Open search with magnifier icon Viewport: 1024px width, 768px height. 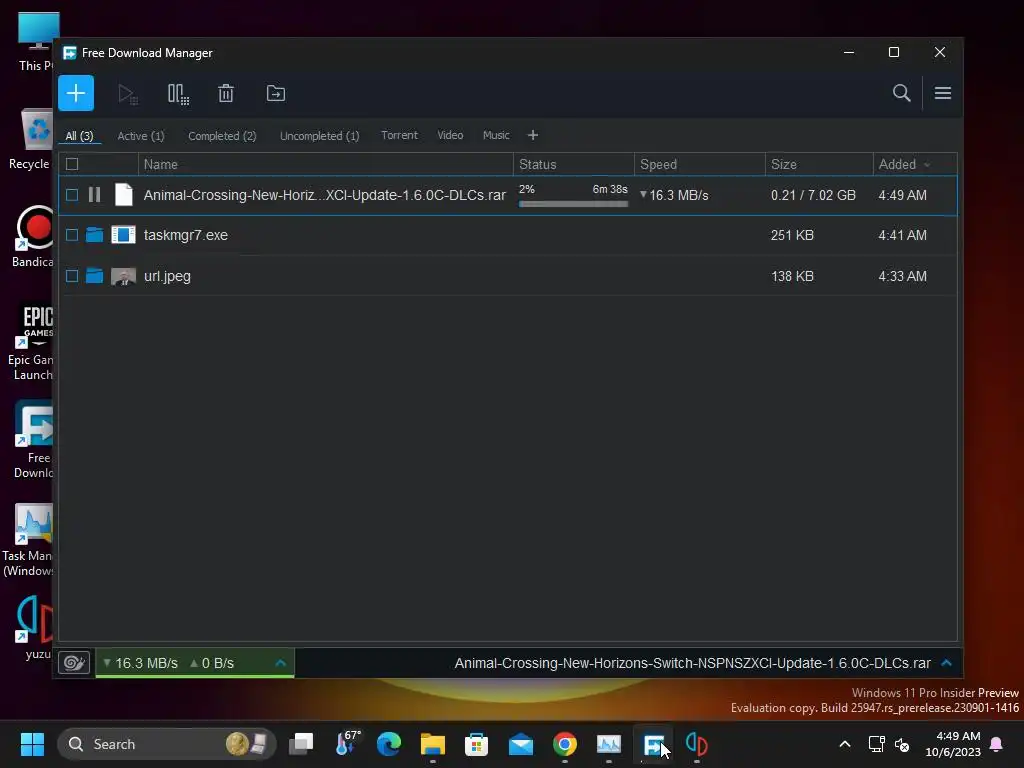(x=901, y=93)
